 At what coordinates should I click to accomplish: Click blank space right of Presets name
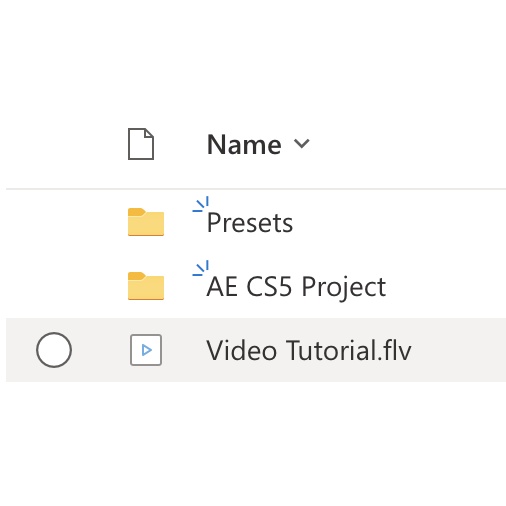point(398,222)
